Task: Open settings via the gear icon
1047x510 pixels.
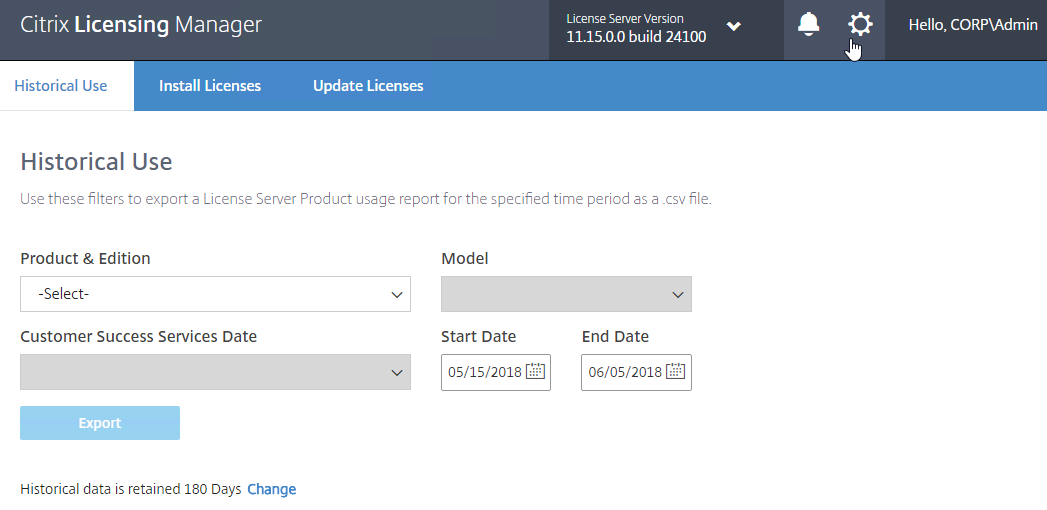Action: [860, 25]
